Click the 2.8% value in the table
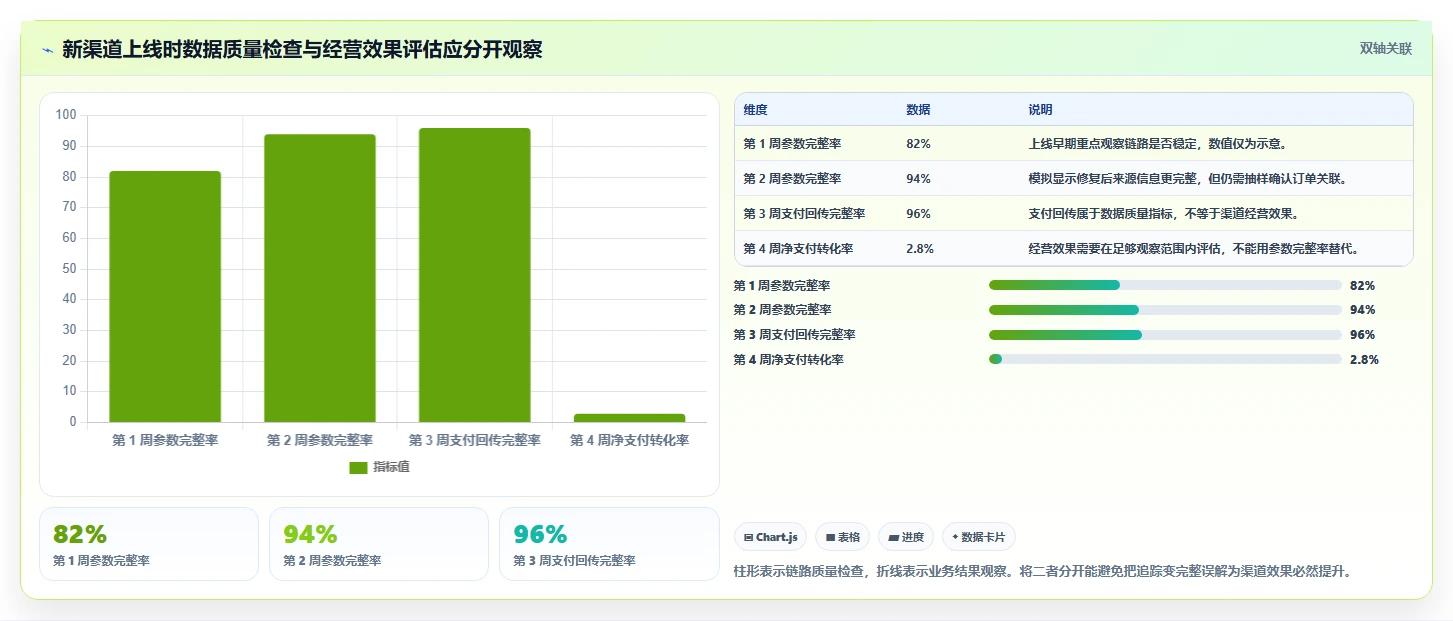 (920, 249)
